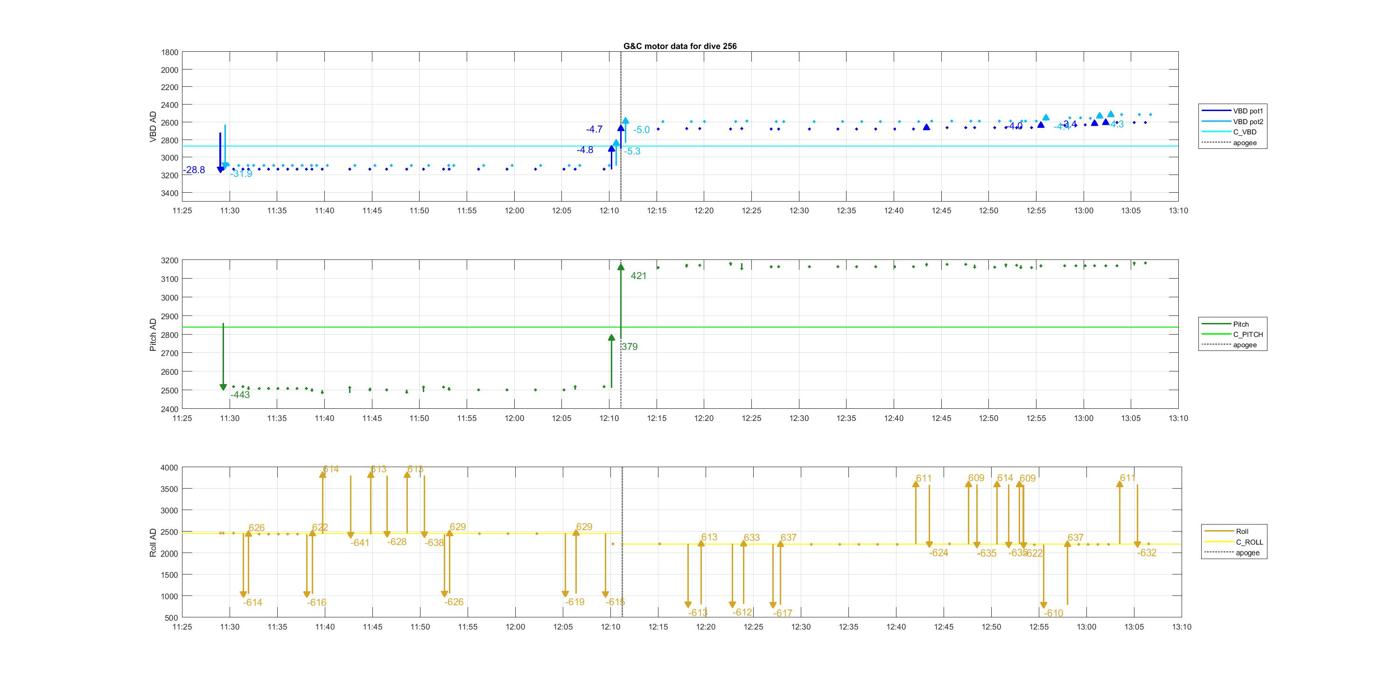Select the "VBD pot2" legend entry
The image size is (1400, 693).
coord(1247,121)
